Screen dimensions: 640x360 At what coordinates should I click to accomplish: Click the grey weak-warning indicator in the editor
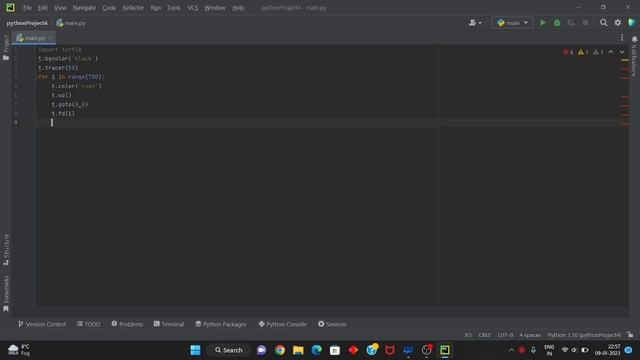(598, 52)
